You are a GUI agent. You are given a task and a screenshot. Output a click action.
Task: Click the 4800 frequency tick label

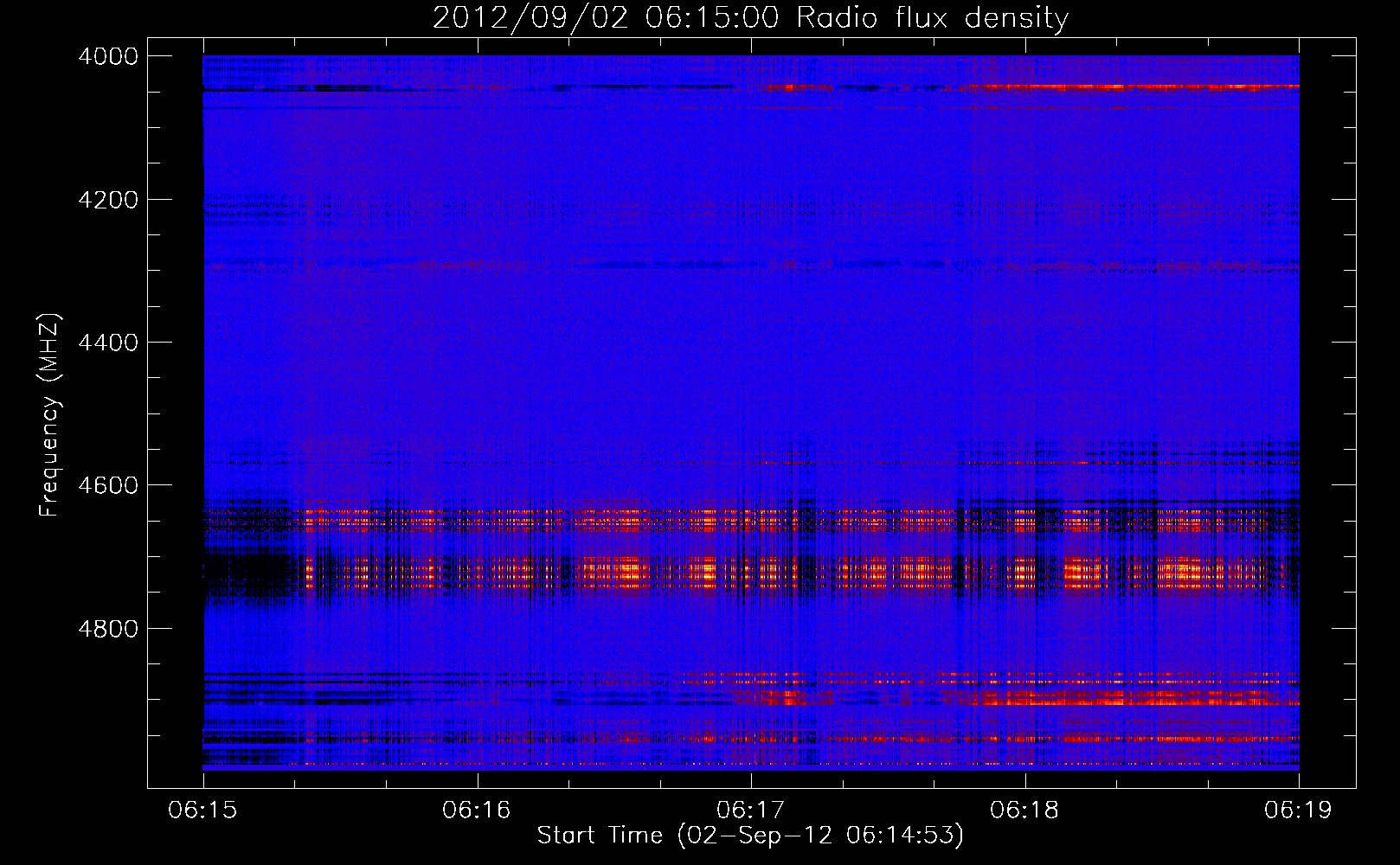click(108, 629)
